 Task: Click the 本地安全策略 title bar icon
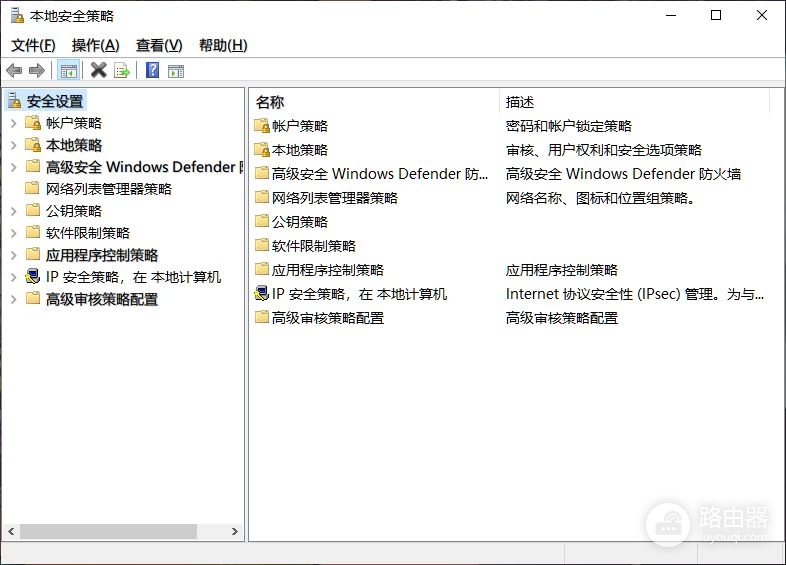pos(17,16)
